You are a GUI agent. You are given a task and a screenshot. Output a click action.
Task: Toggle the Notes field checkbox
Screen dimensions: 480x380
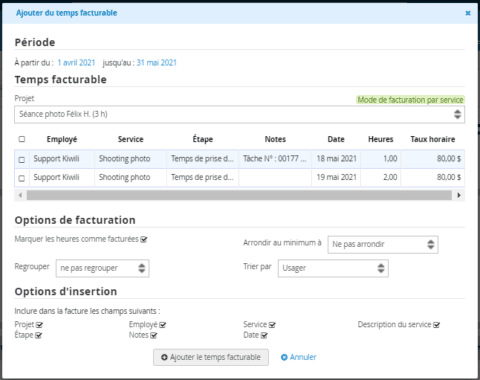click(x=153, y=336)
